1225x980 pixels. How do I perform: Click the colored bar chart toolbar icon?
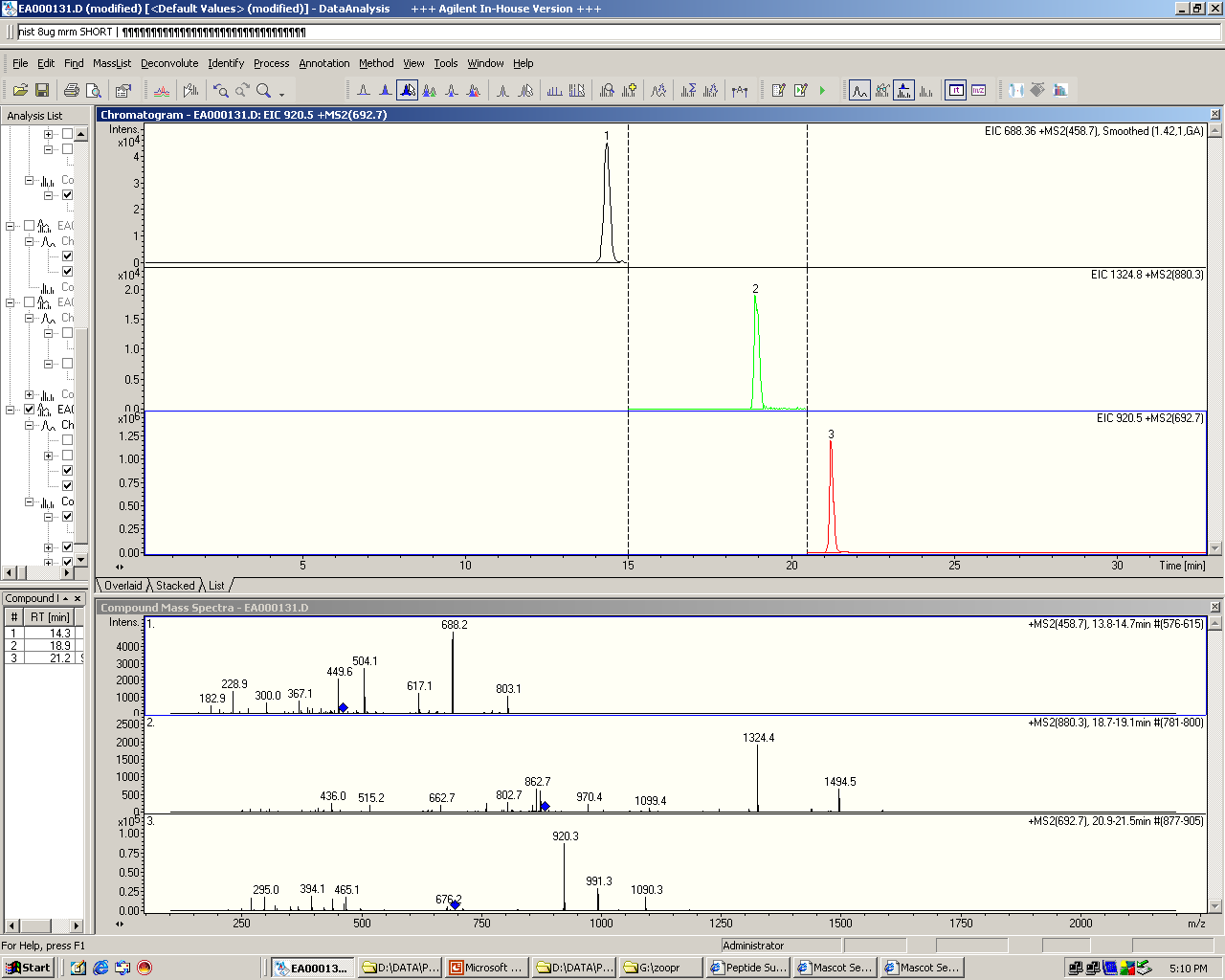[1060, 90]
